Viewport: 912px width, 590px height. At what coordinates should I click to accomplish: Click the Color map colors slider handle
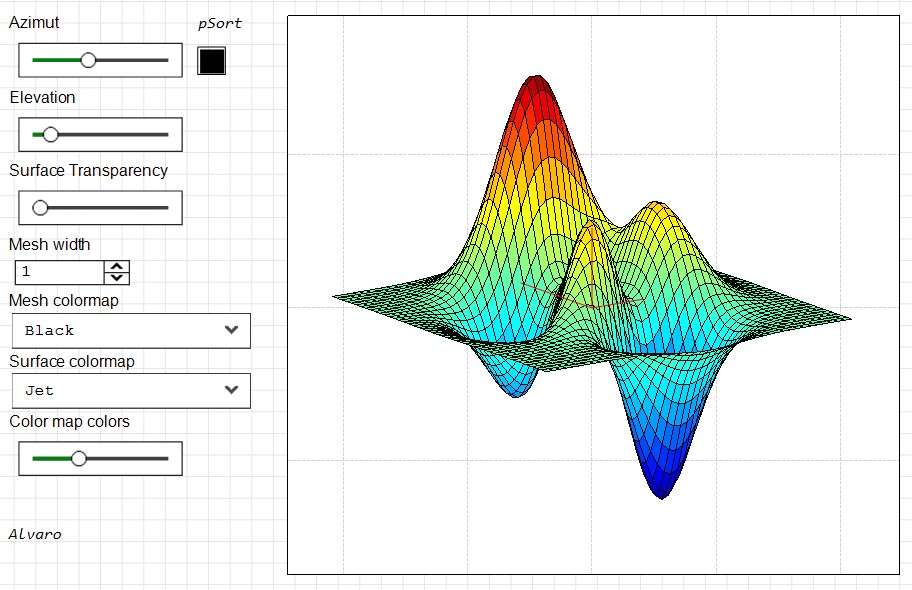tap(78, 459)
